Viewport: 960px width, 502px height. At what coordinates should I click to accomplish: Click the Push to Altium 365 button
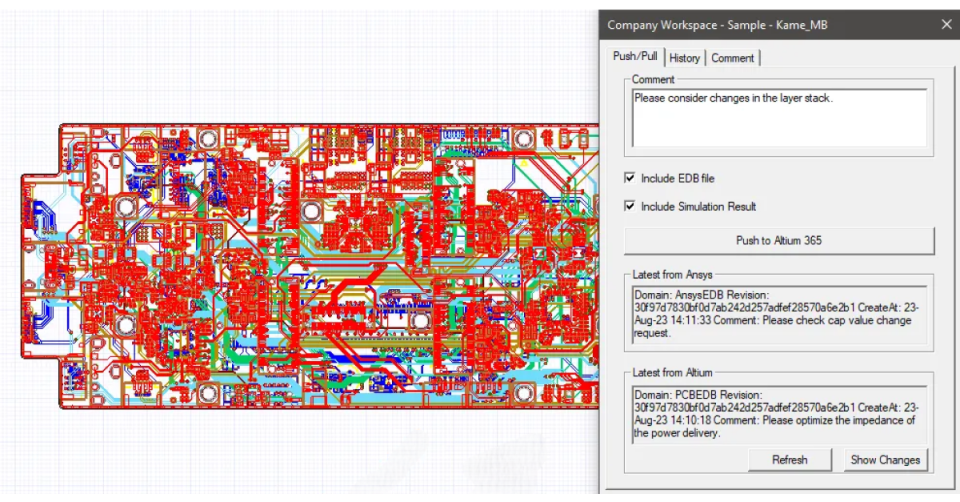click(779, 241)
